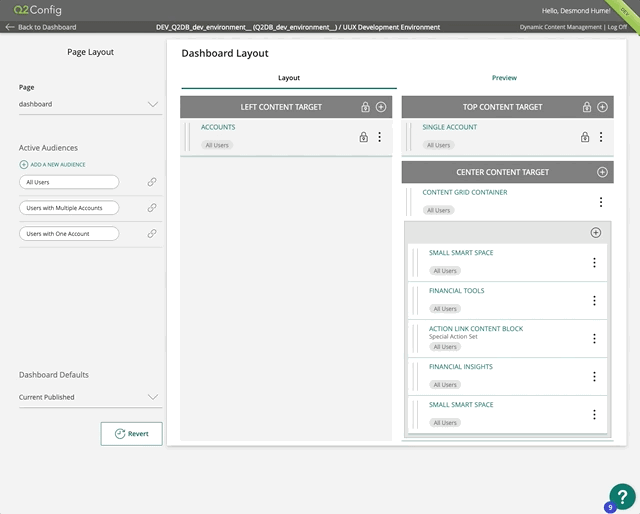Click the Left Content Target lock icon
Screen dimensions: 640x514
[365, 107]
